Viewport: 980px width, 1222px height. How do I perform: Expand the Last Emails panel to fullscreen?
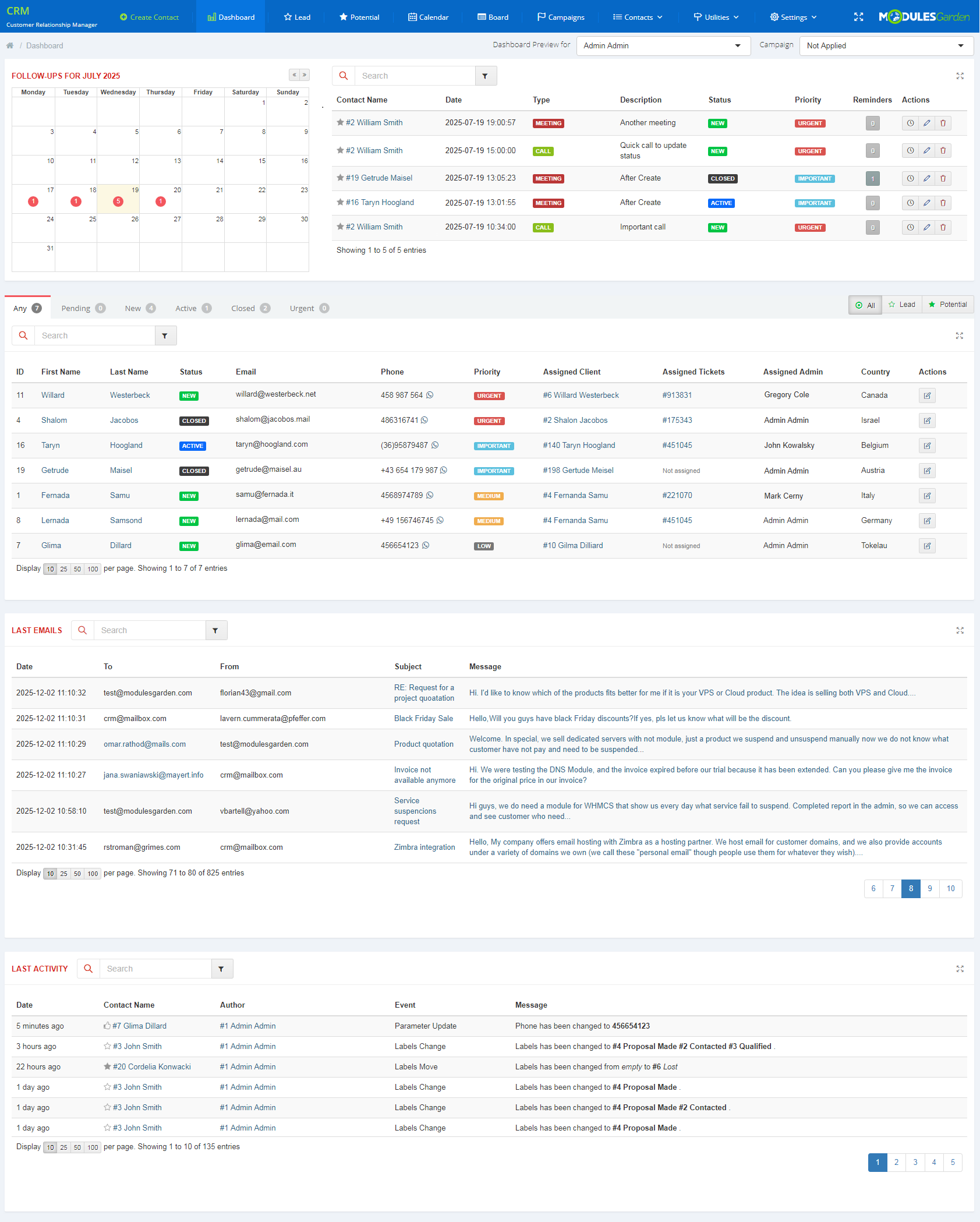click(960, 630)
